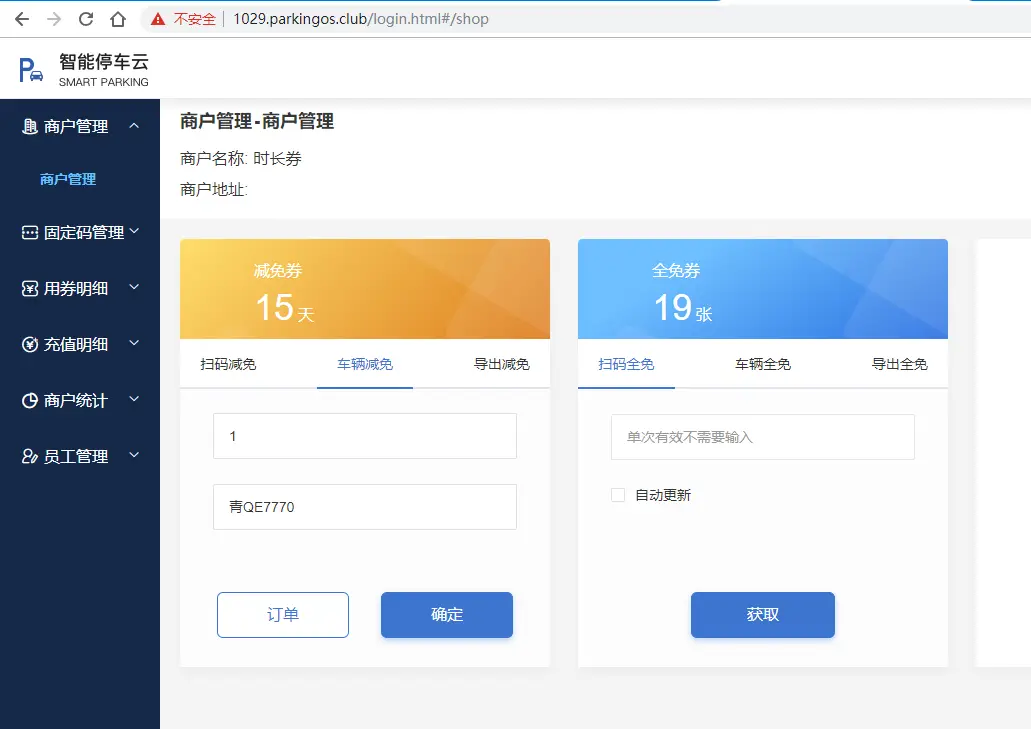Click the 商户统计 pie chart icon
Image resolution: width=1031 pixels, height=729 pixels.
point(30,401)
